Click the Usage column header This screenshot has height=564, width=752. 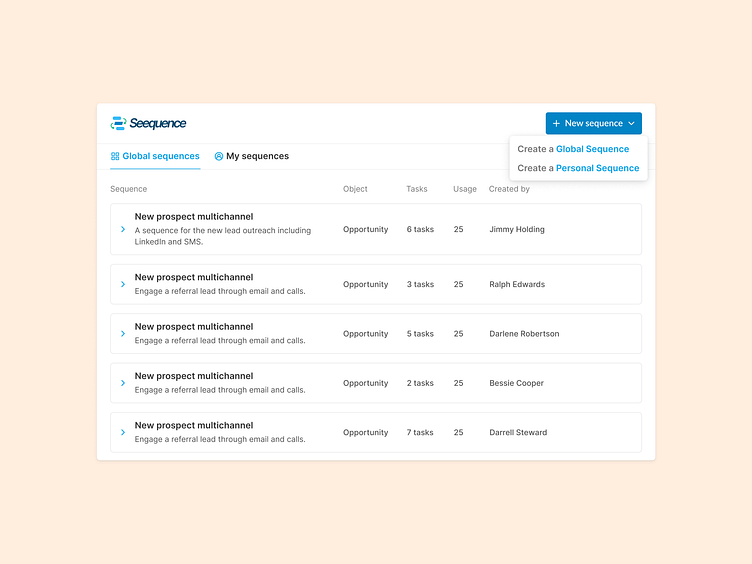[x=464, y=189]
